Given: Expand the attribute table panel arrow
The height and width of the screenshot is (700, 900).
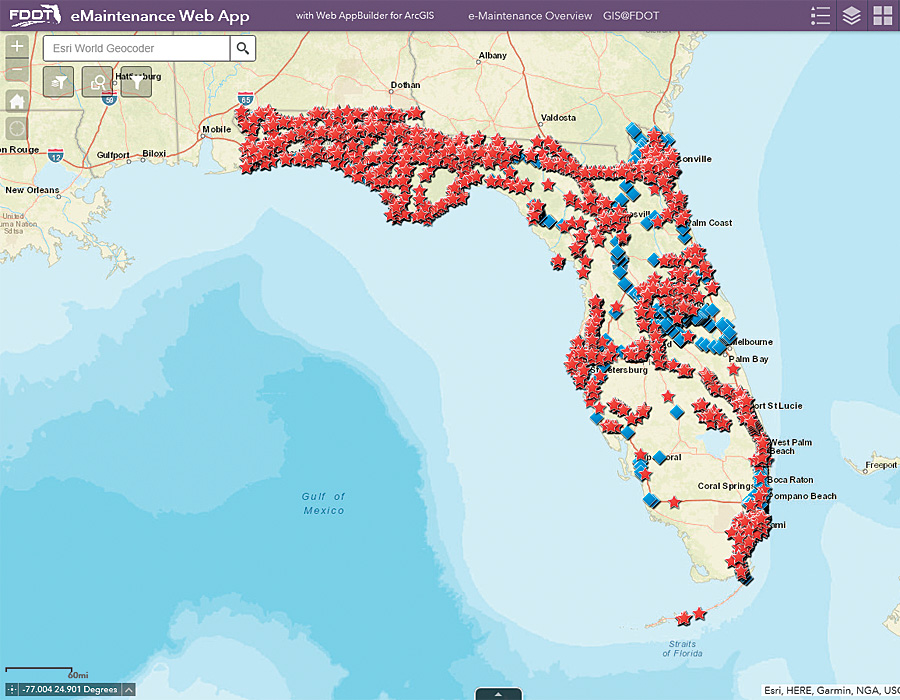Looking at the screenshot, I should (498, 694).
